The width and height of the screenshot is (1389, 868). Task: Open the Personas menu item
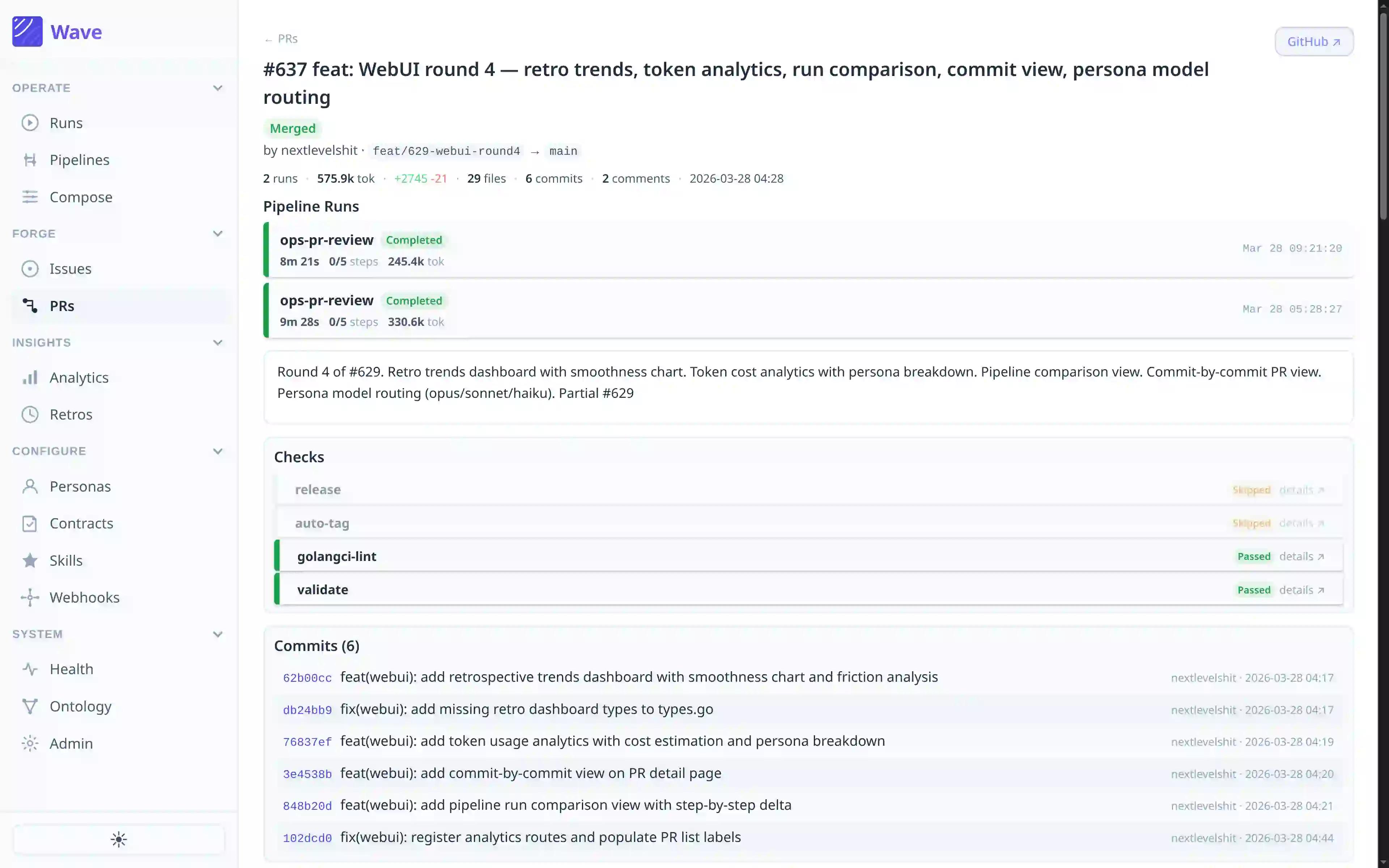click(x=80, y=486)
